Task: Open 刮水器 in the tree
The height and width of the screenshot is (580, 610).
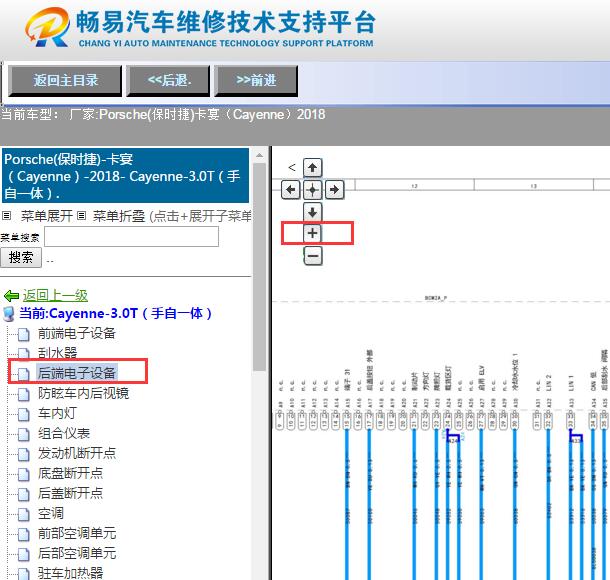Action: [58, 353]
